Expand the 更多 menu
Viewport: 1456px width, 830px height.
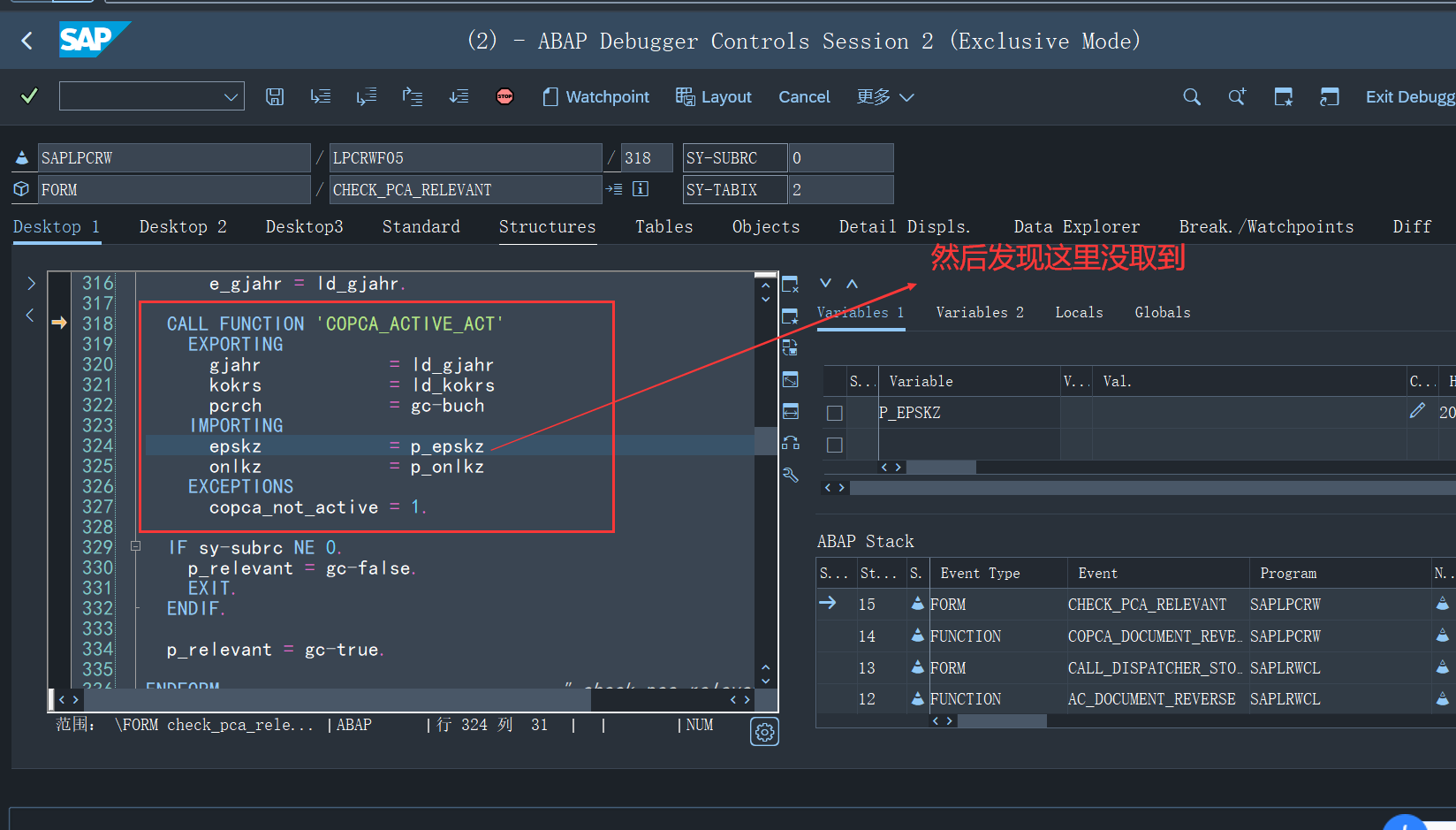coord(885,96)
